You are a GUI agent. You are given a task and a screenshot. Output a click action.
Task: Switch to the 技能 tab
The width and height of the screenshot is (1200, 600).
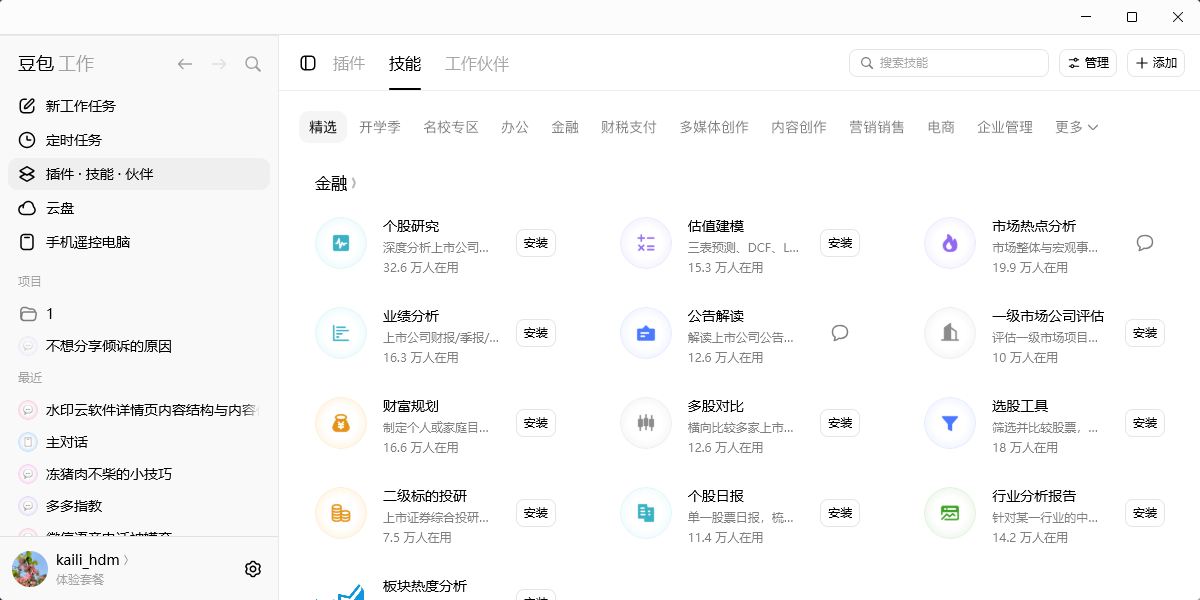[405, 64]
